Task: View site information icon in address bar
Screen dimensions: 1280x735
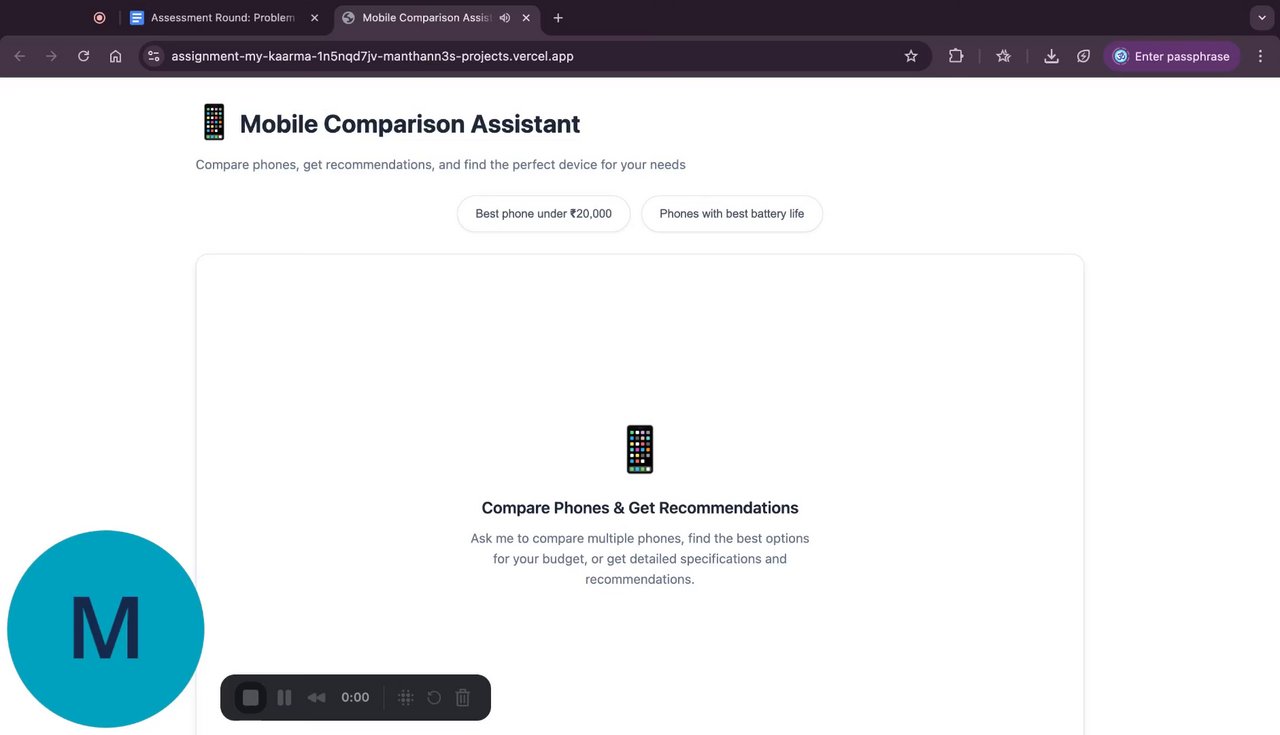Action: pyautogui.click(x=153, y=56)
